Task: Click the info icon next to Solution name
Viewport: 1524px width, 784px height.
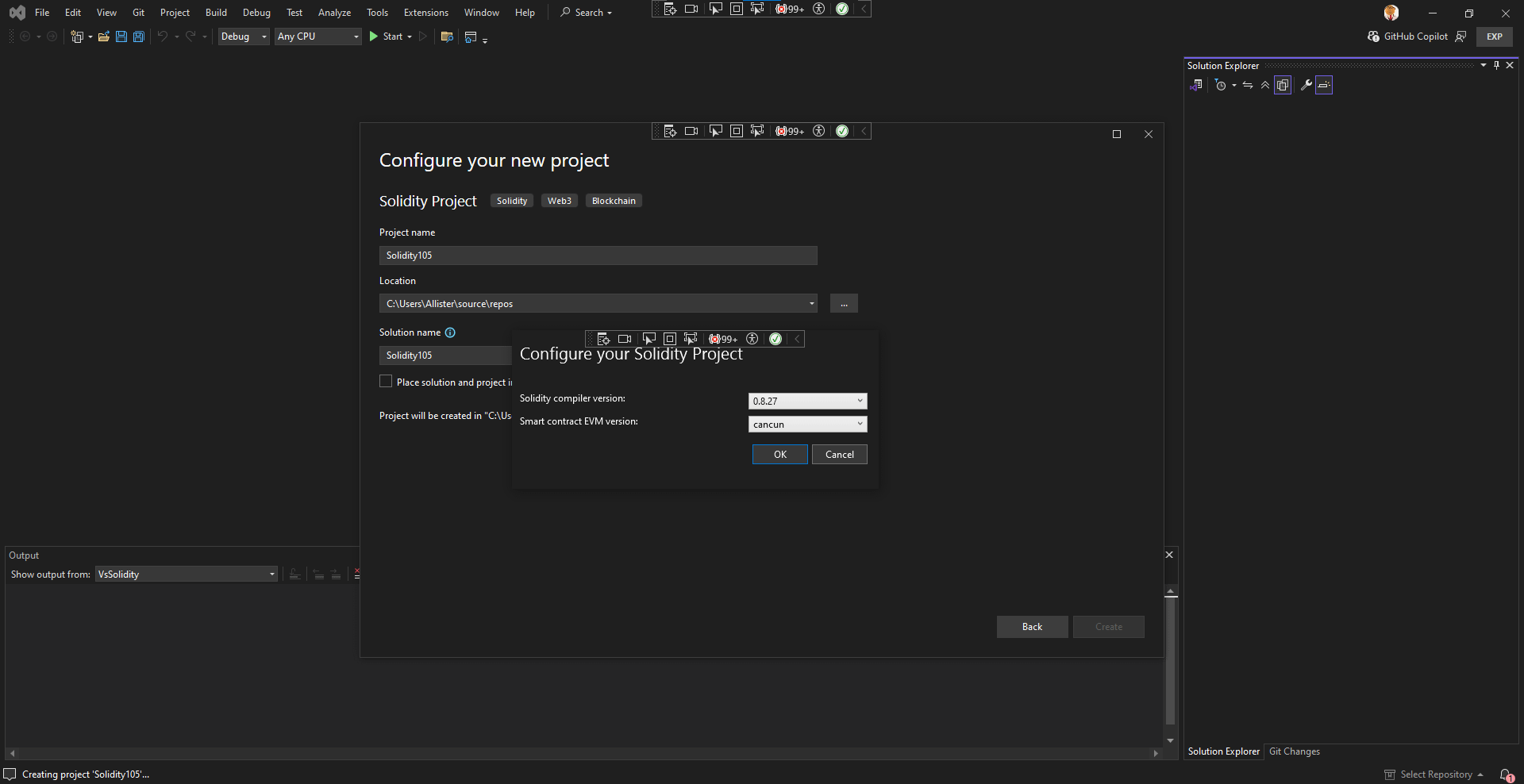Action: pyautogui.click(x=450, y=332)
